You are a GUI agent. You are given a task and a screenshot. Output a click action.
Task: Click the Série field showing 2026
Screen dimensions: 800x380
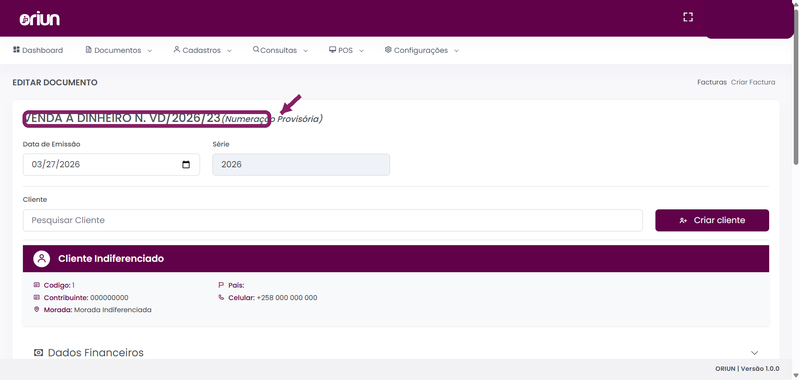click(301, 165)
